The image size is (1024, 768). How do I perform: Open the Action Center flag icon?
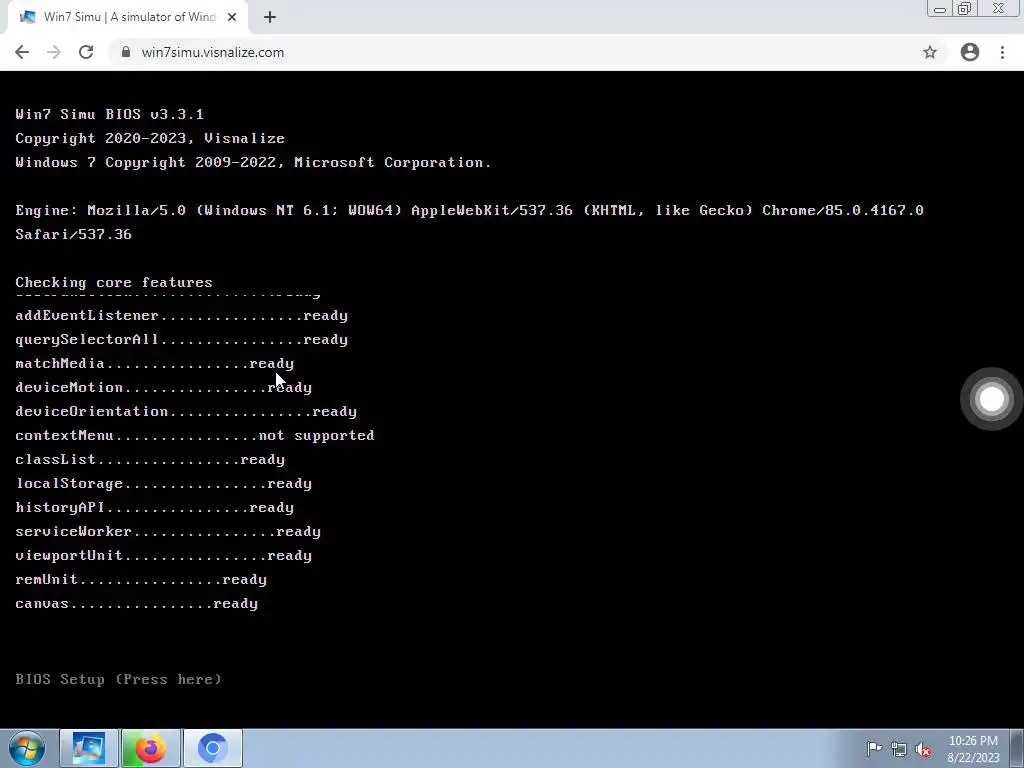point(874,749)
